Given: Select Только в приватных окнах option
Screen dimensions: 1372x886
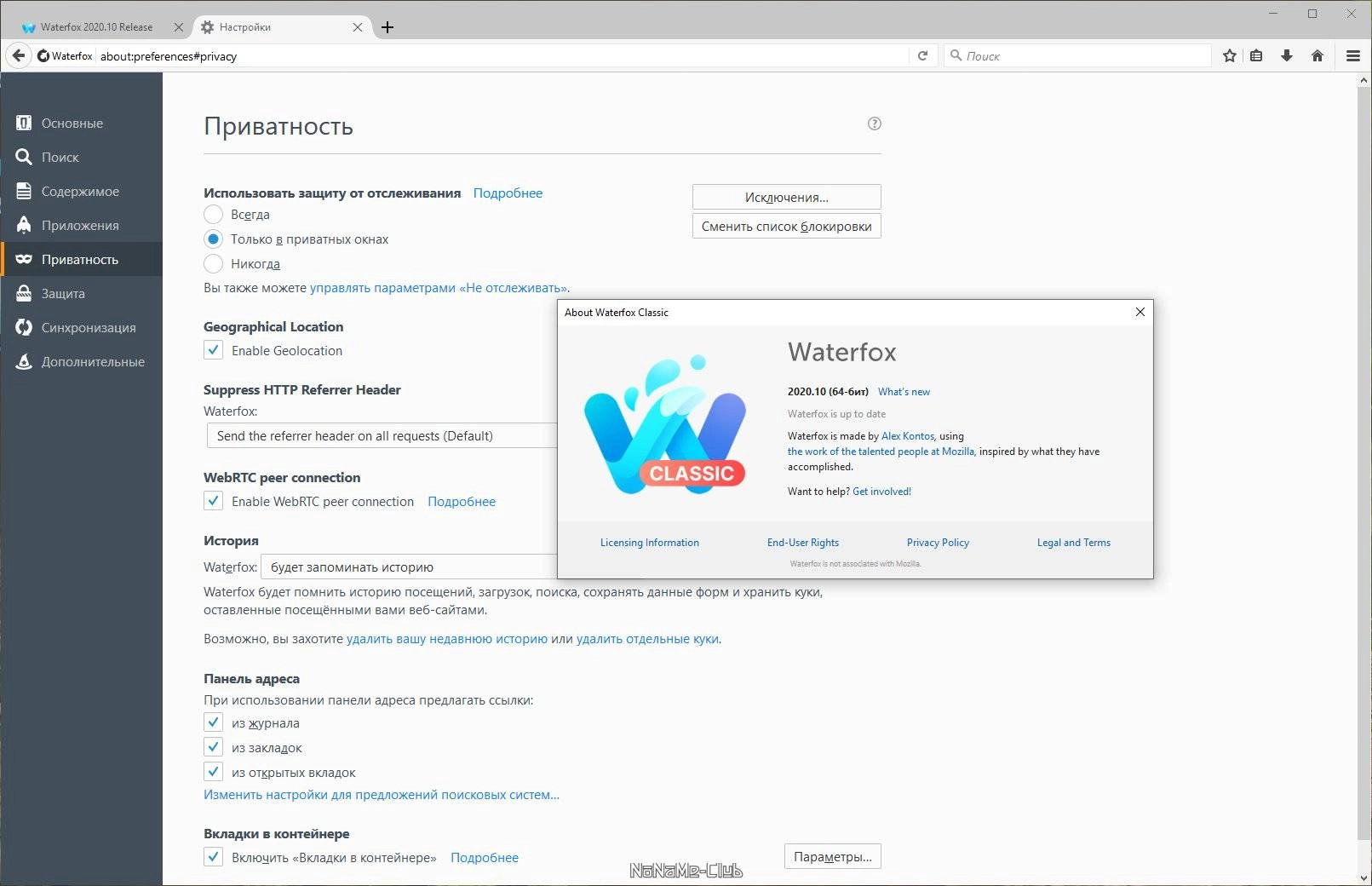Looking at the screenshot, I should point(213,239).
